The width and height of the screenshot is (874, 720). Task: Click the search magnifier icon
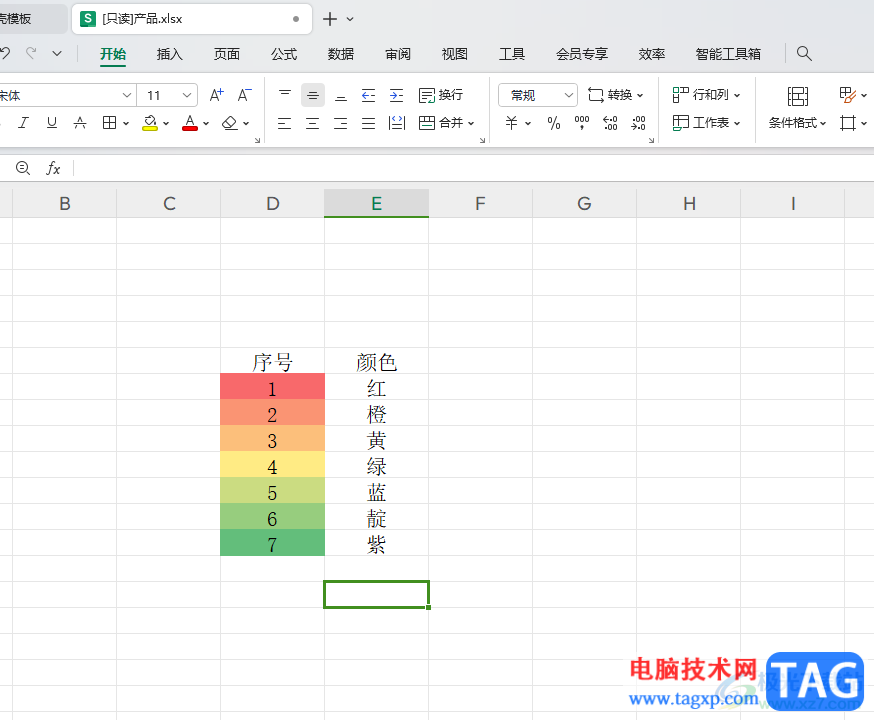(804, 53)
